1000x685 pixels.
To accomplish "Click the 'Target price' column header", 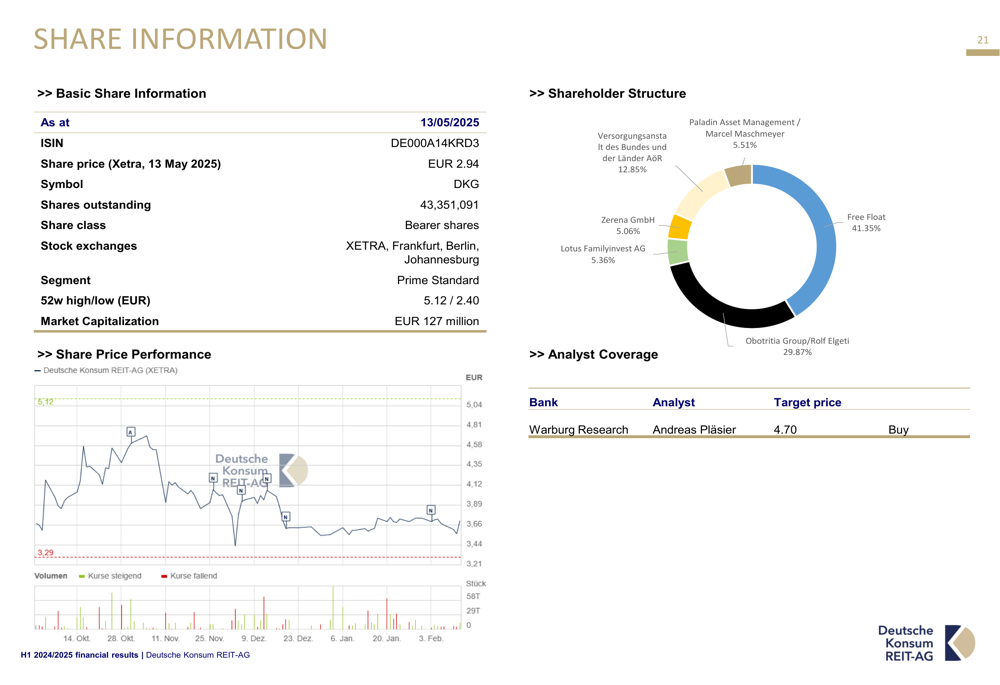I will [x=807, y=402].
